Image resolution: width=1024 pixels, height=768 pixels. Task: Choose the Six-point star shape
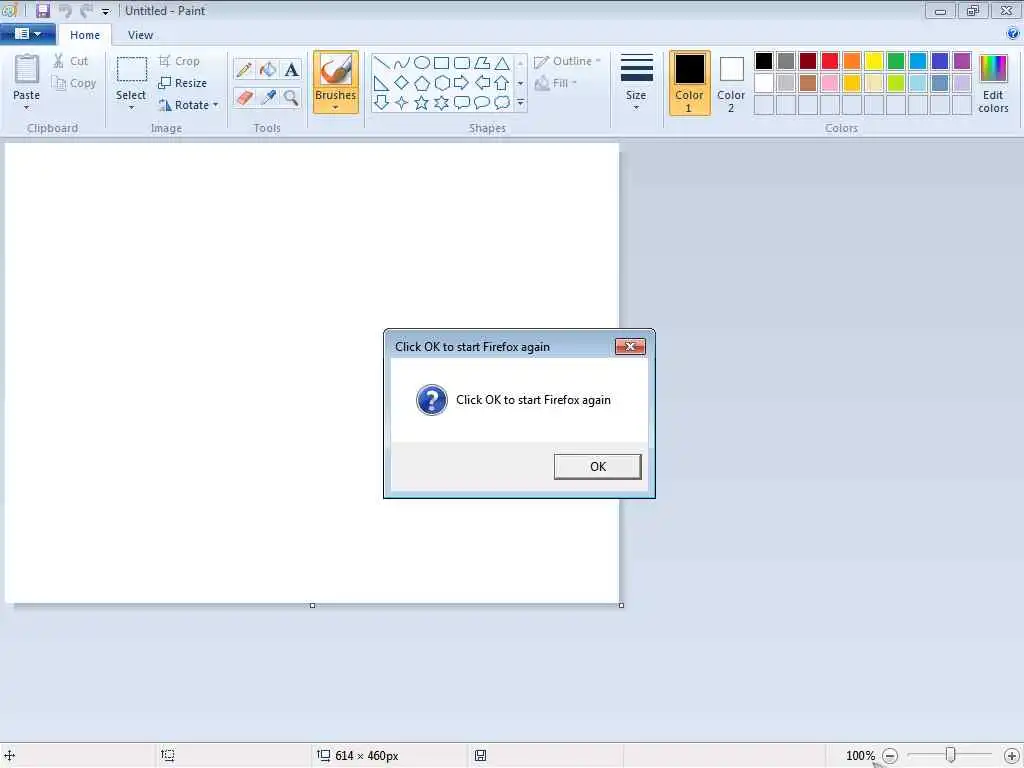click(x=441, y=103)
